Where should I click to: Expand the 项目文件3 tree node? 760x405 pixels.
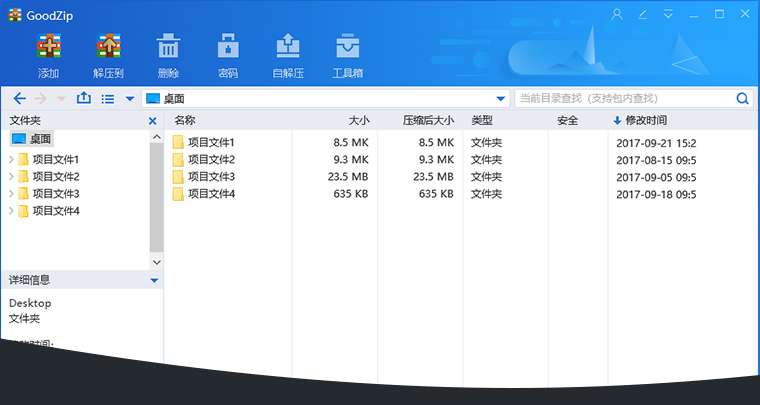pyautogui.click(x=11, y=193)
